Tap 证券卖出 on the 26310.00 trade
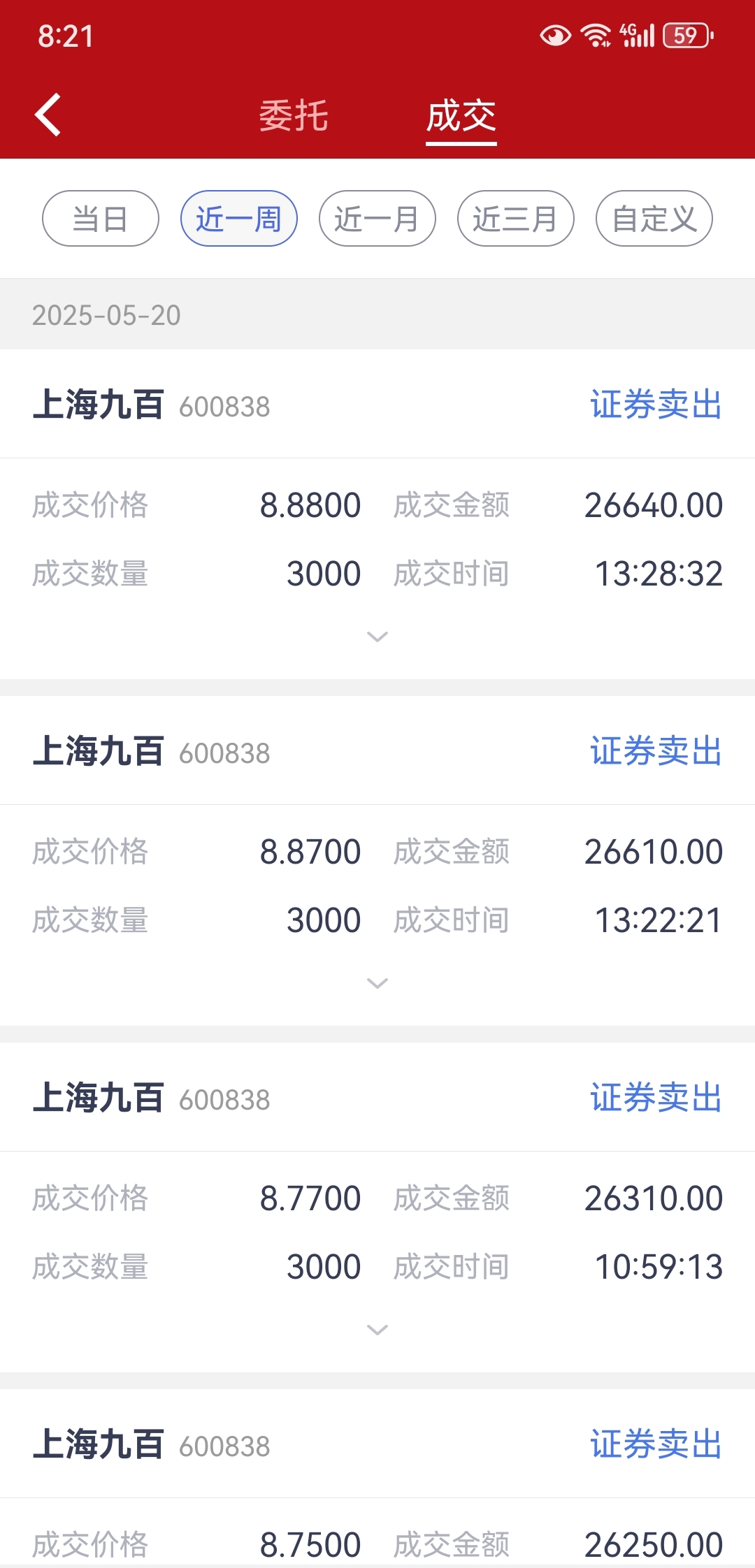The width and height of the screenshot is (755, 1568). tap(656, 1098)
